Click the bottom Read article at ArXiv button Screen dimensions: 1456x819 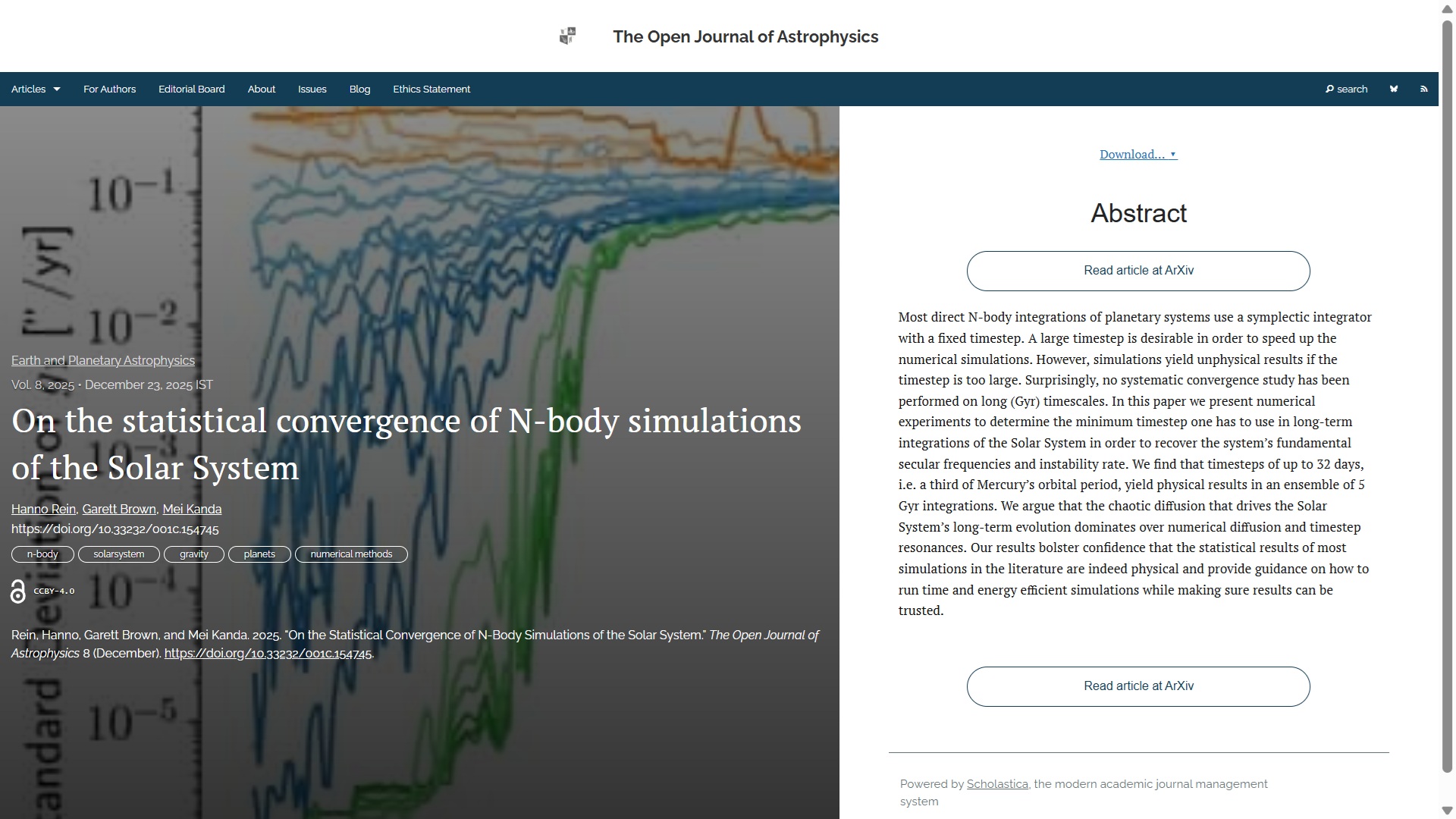coord(1137,686)
